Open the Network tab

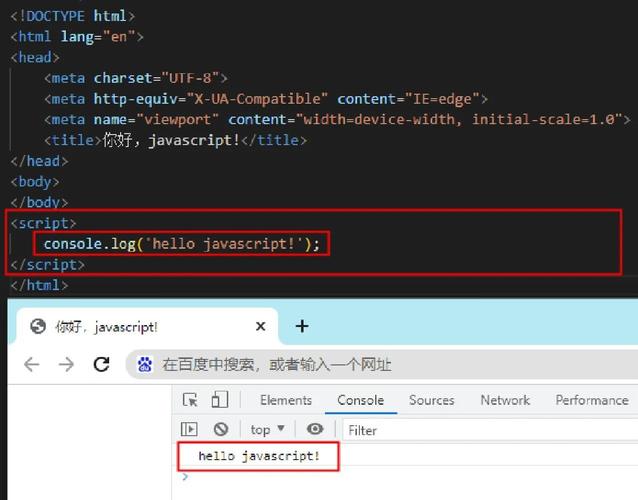[x=505, y=400]
